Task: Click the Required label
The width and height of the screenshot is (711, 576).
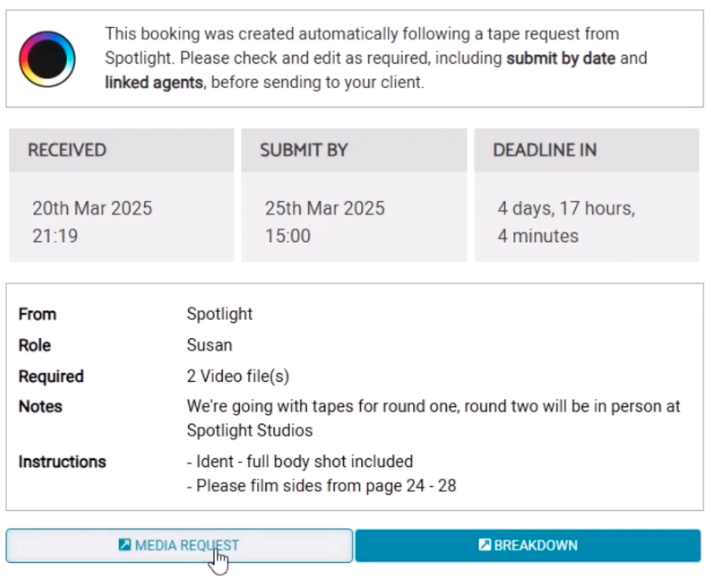Action: [51, 376]
